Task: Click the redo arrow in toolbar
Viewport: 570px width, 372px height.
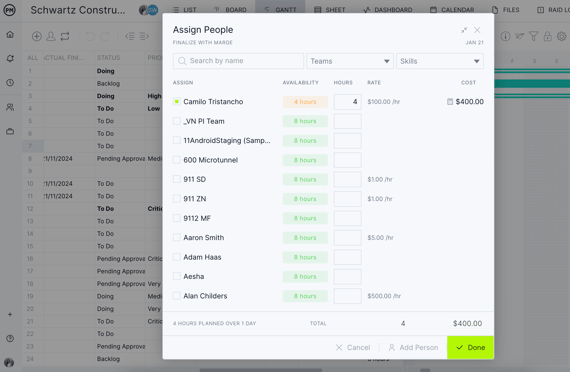Action: tap(105, 36)
